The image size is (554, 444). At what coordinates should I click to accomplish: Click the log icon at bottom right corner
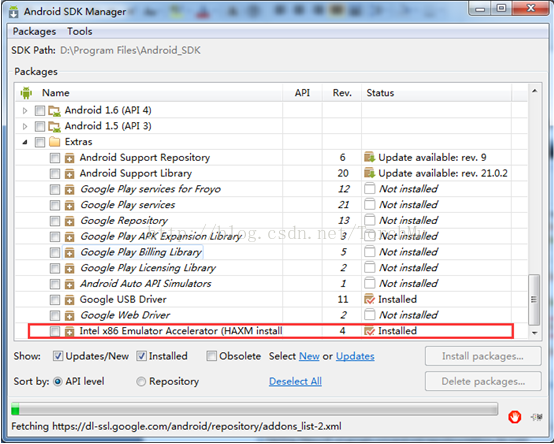tap(537, 417)
